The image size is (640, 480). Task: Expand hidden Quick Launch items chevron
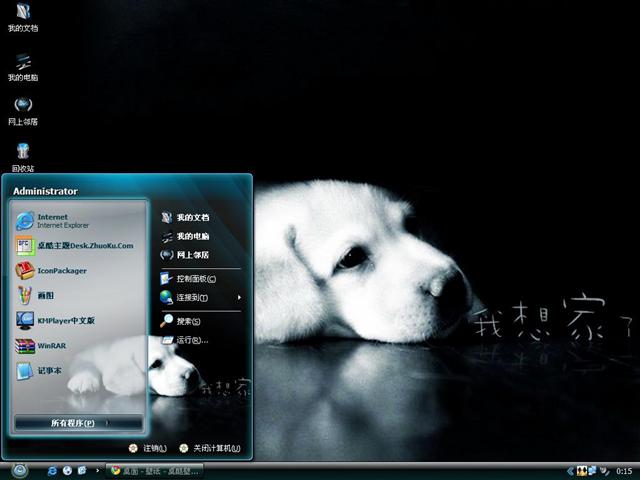point(97,470)
